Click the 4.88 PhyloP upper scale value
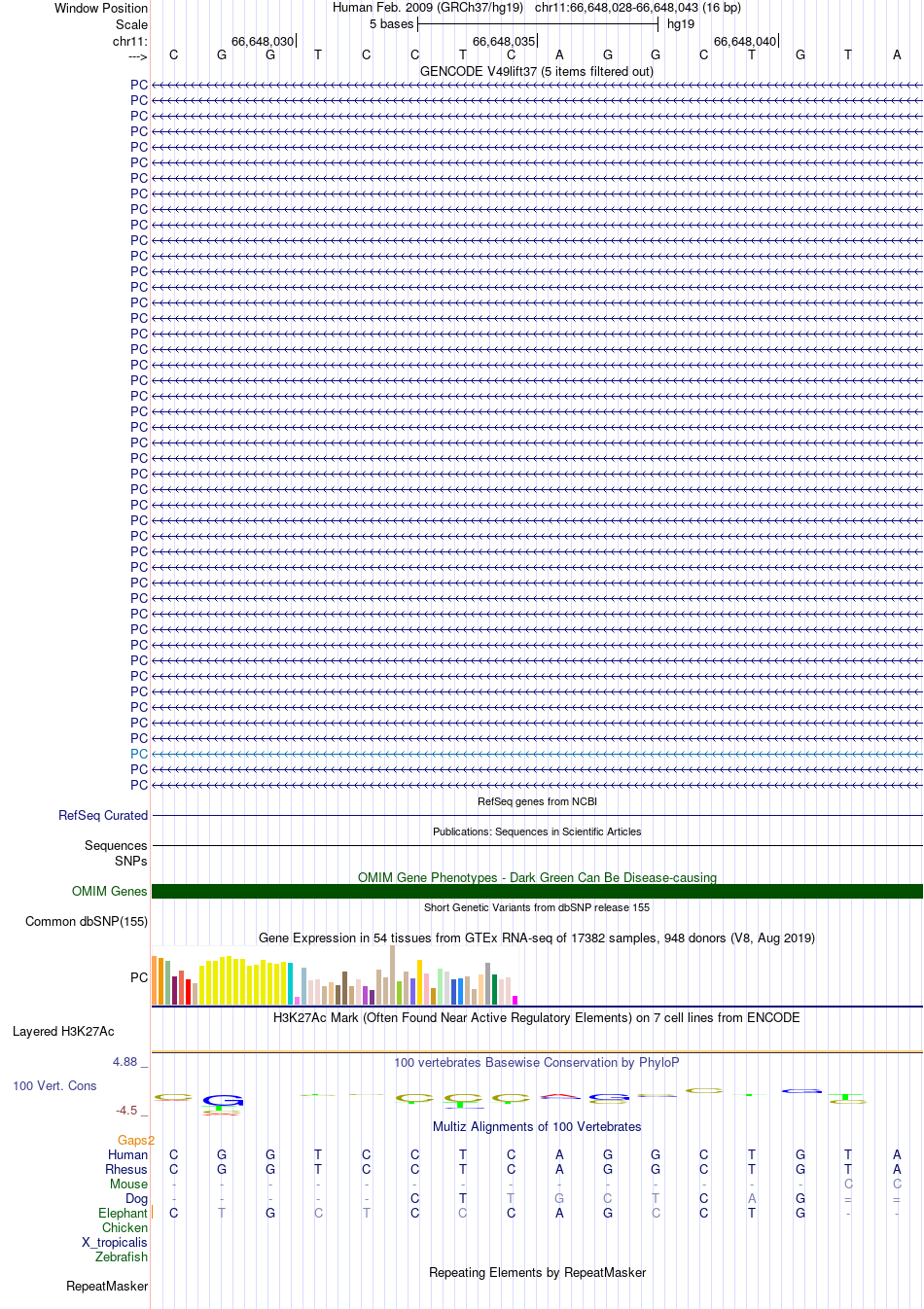The width and height of the screenshot is (924, 1309). (125, 1061)
